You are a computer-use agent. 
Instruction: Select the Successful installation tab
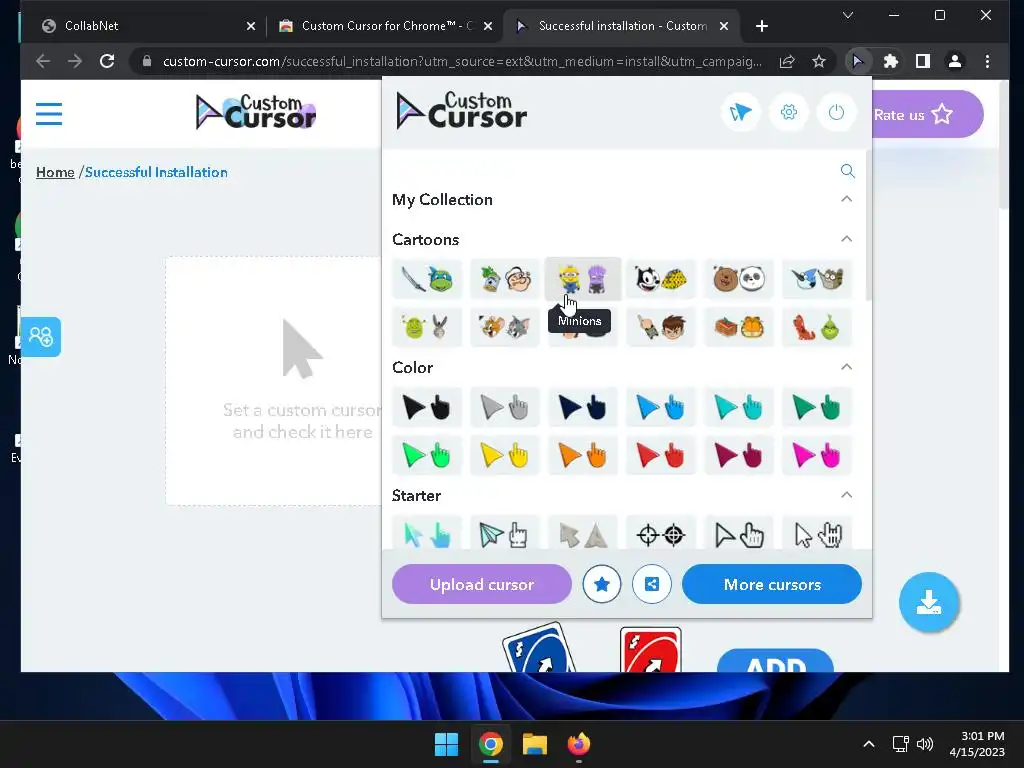point(622,26)
